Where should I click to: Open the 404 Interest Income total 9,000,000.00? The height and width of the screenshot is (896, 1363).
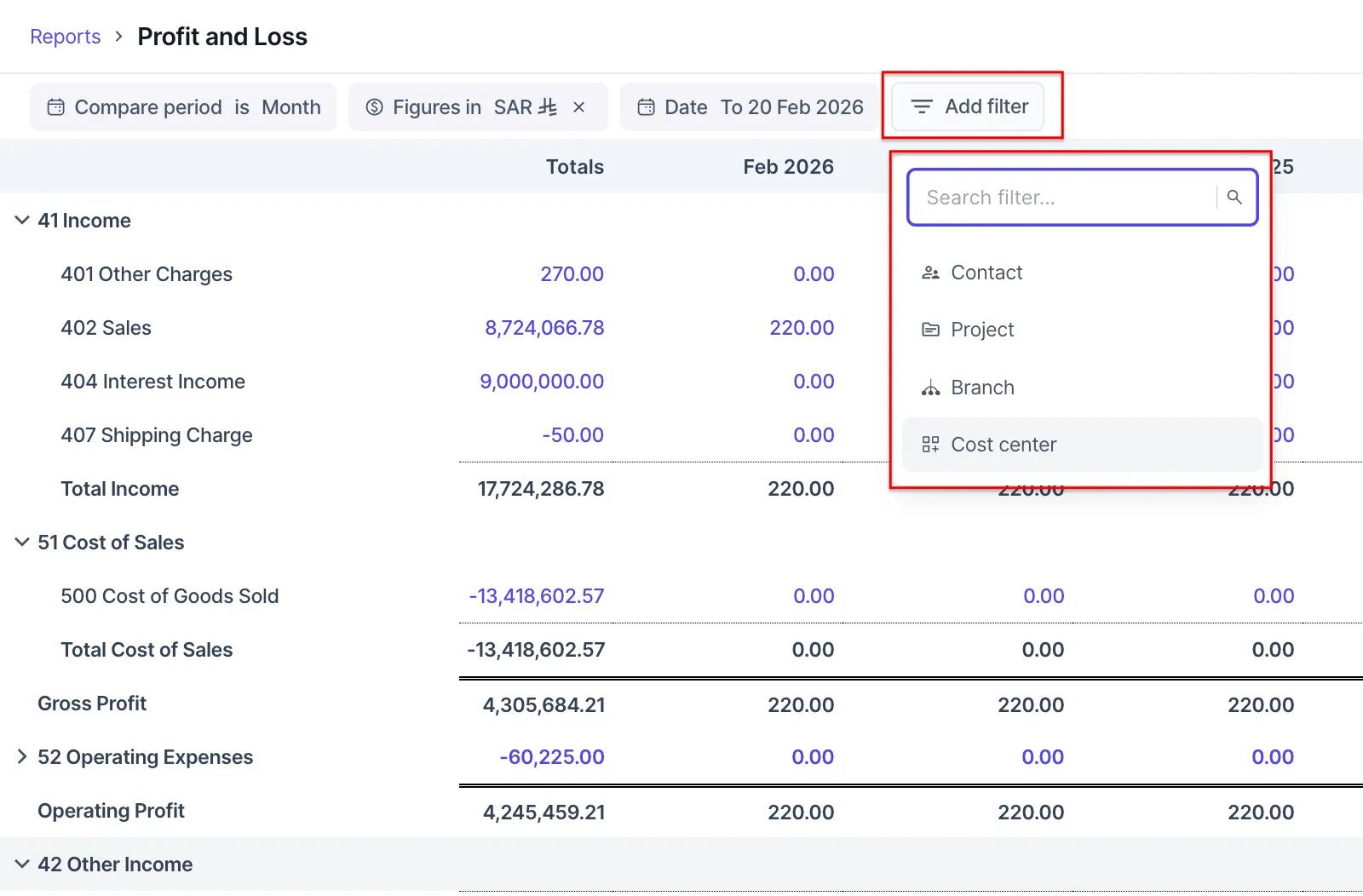tap(542, 382)
